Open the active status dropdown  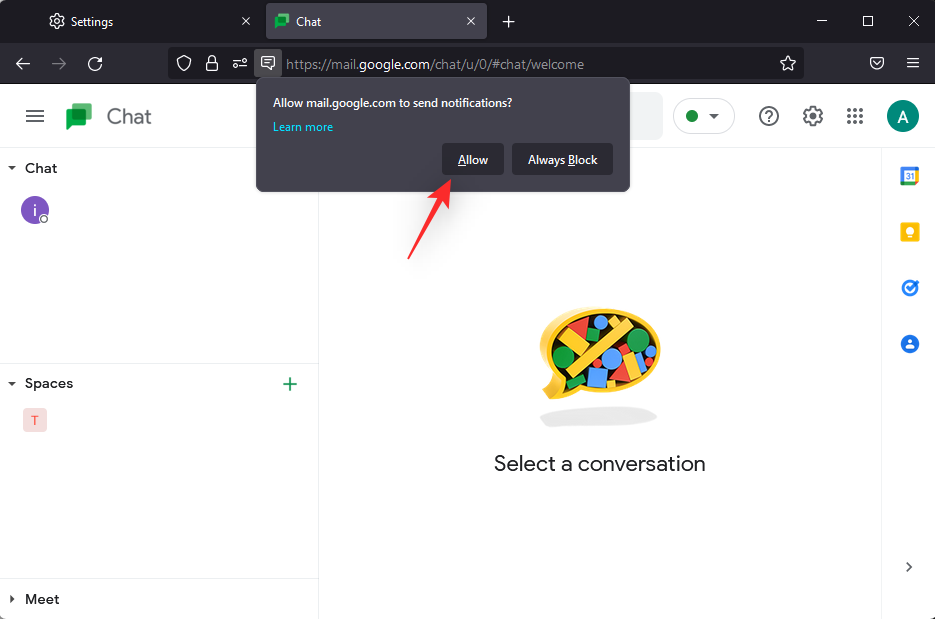coord(703,117)
